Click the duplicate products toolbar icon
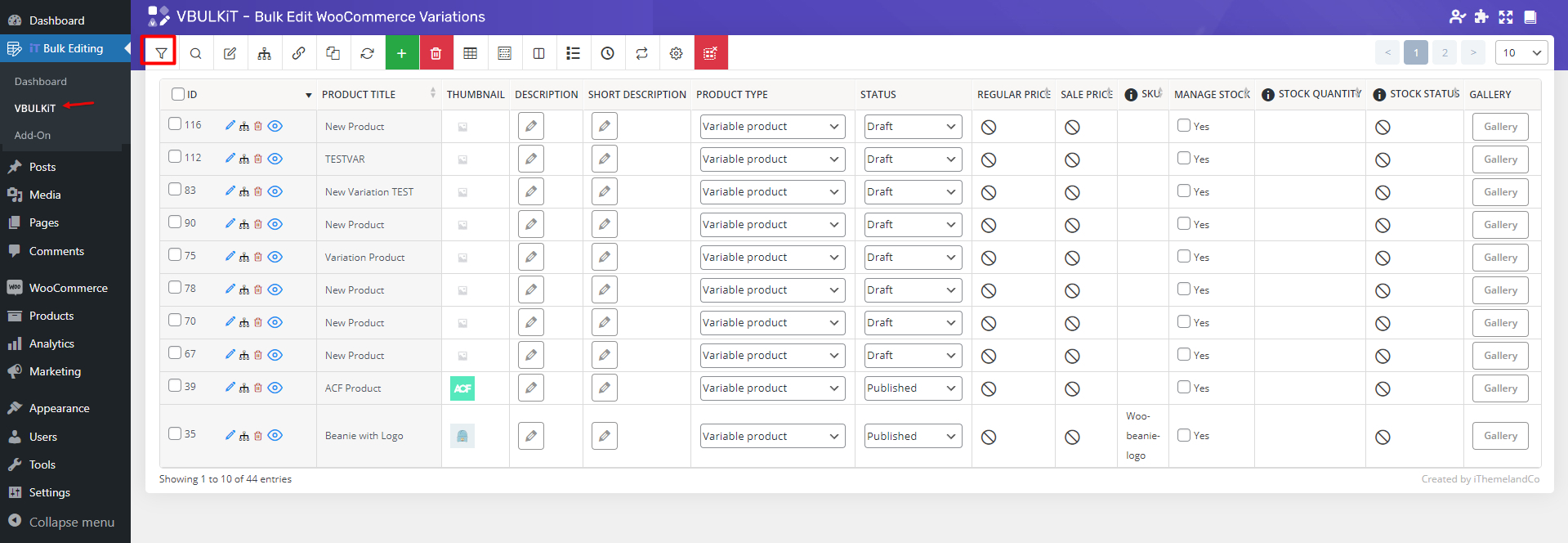 (x=333, y=53)
